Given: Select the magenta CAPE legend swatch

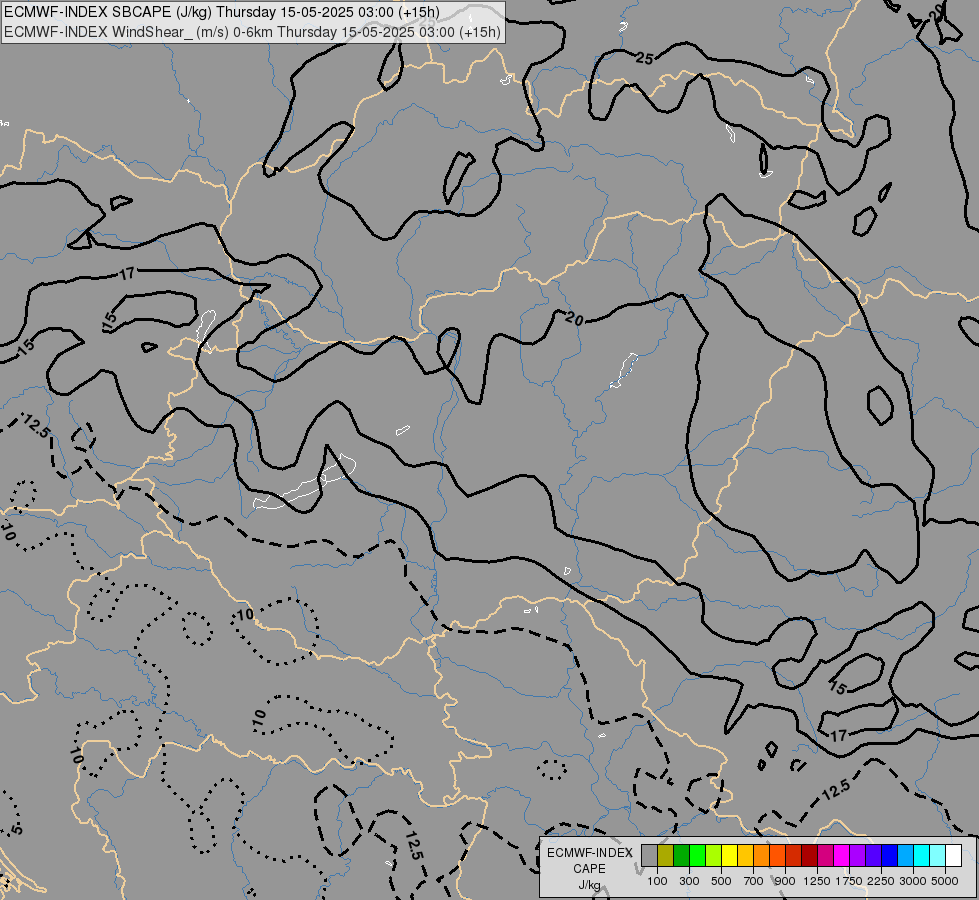Looking at the screenshot, I should click(842, 856).
